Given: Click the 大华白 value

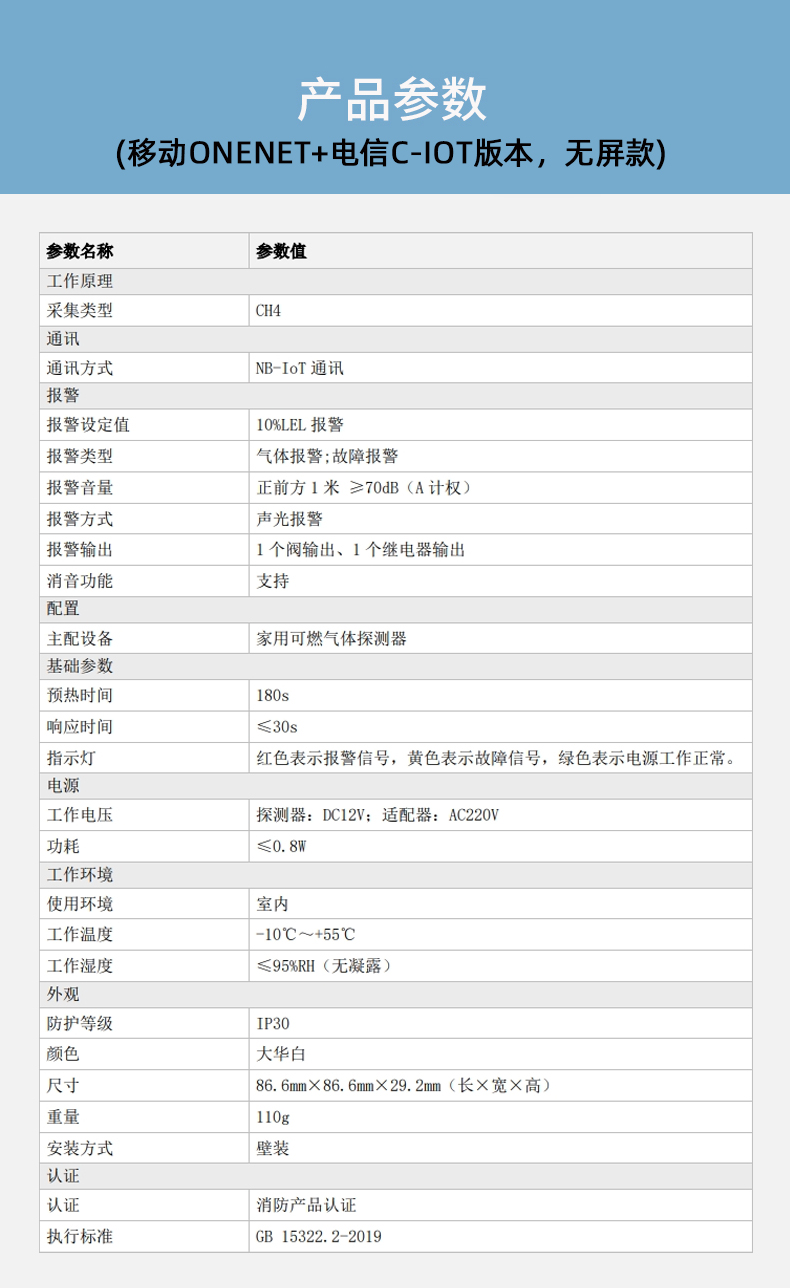Looking at the screenshot, I should point(281,1054).
